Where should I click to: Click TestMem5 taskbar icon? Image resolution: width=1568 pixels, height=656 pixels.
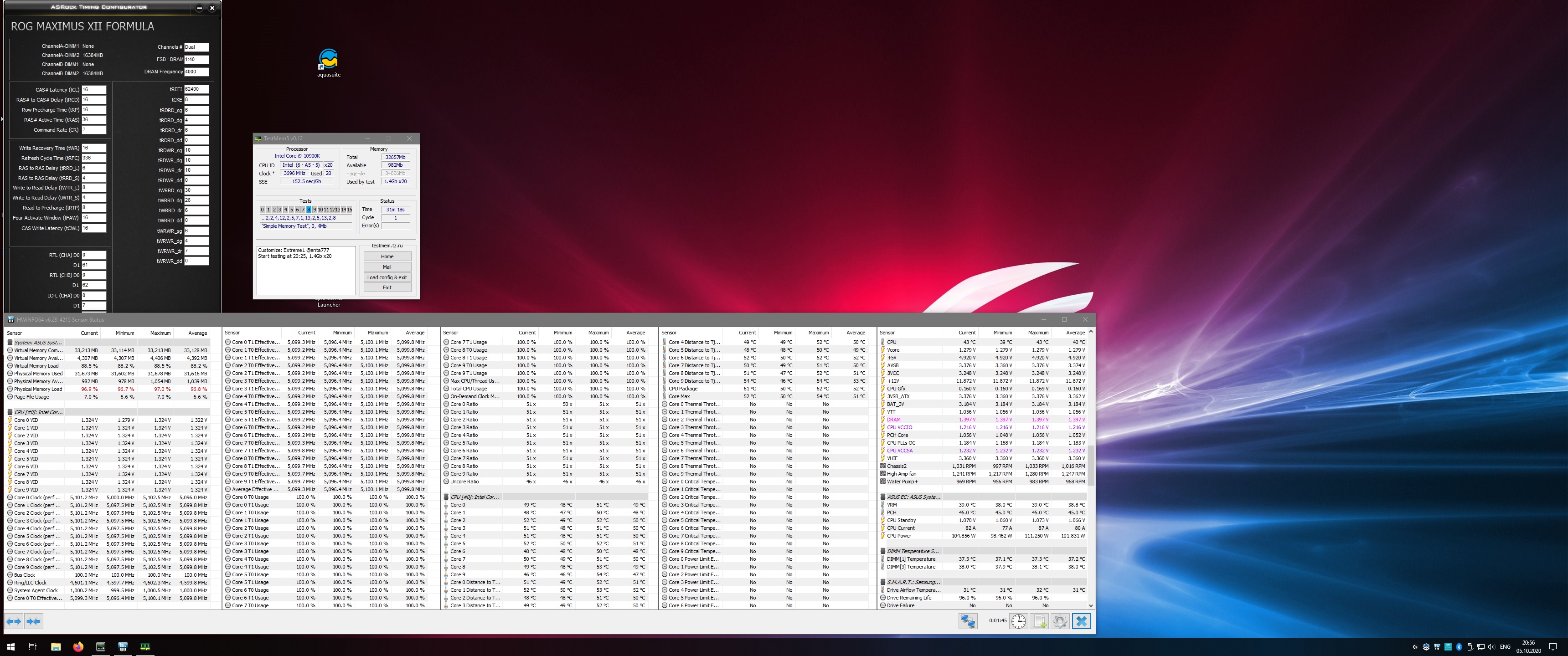click(x=145, y=646)
